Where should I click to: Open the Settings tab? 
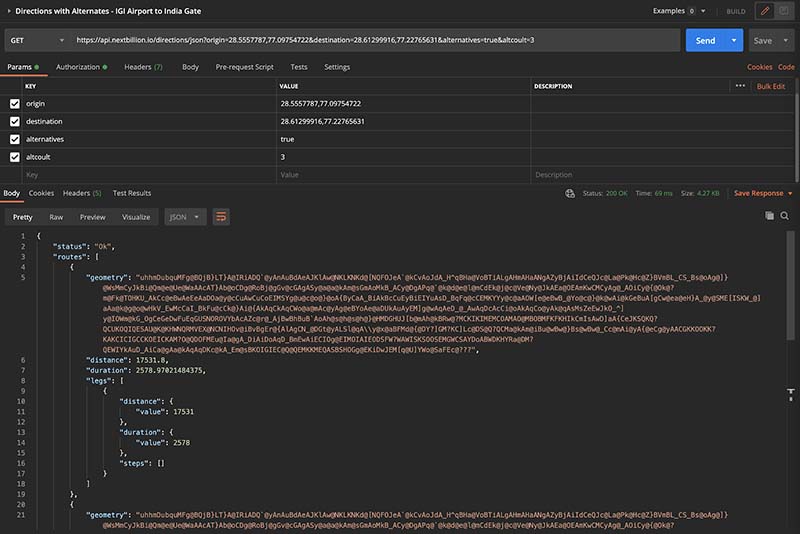point(337,67)
